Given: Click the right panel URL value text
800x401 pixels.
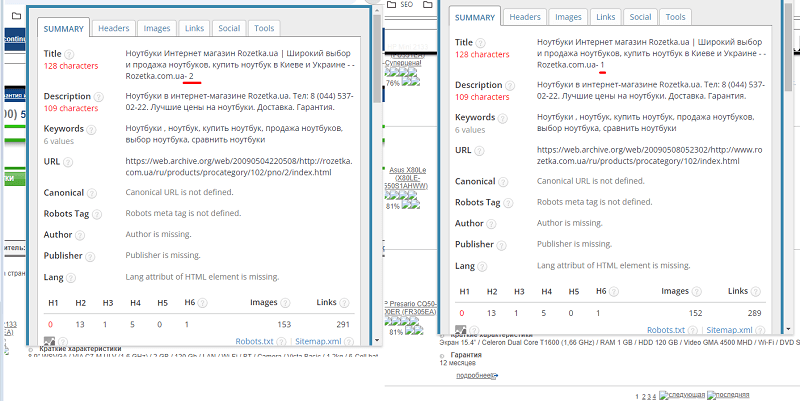Looking at the screenshot, I should [x=649, y=156].
